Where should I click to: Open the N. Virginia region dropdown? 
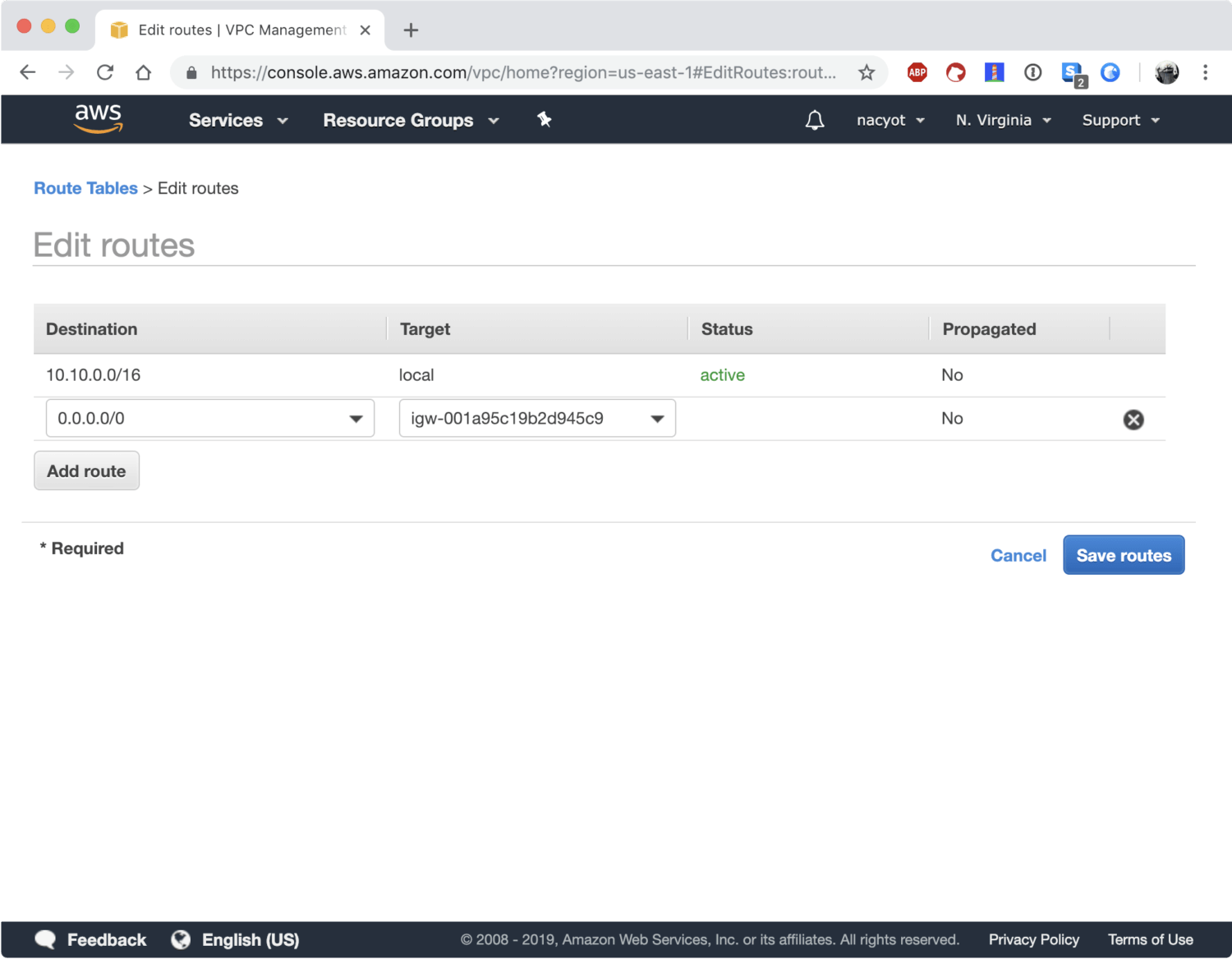click(x=1004, y=120)
